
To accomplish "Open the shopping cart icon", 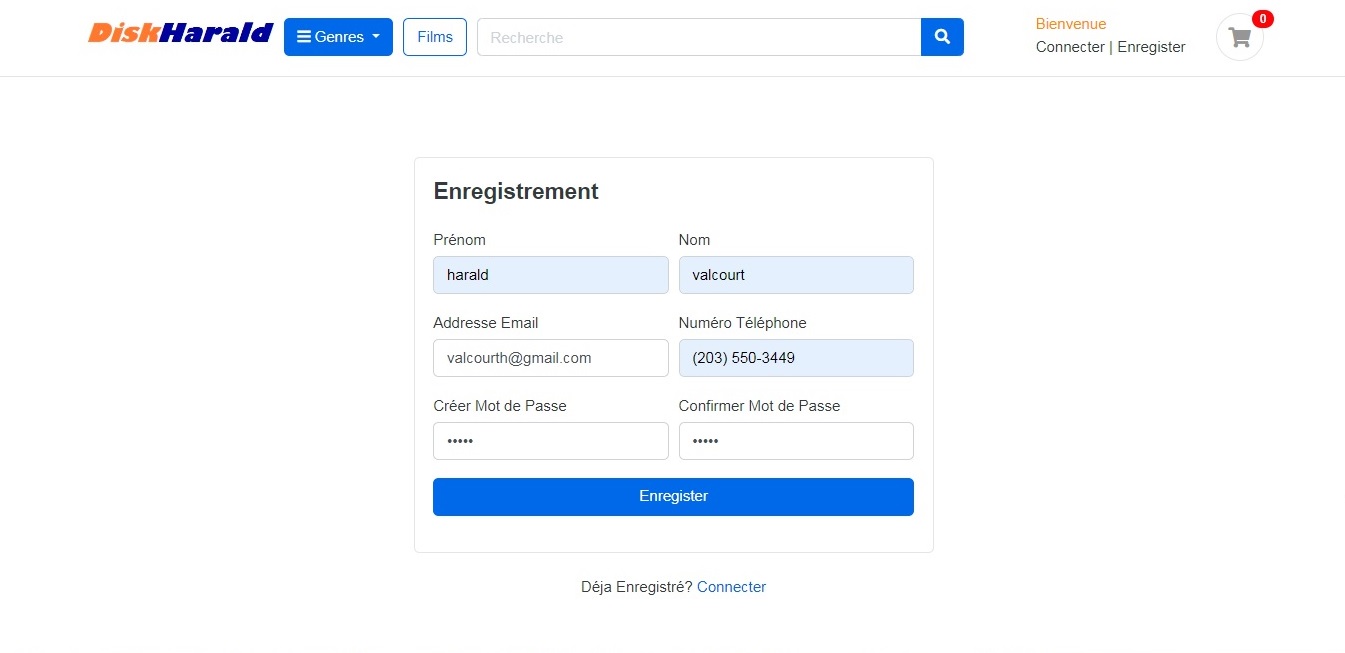I will click(x=1239, y=38).
